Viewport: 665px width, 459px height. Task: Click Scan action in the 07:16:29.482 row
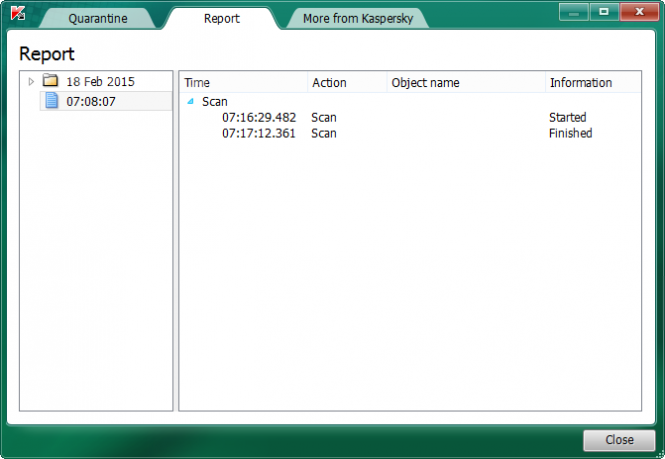[x=324, y=117]
